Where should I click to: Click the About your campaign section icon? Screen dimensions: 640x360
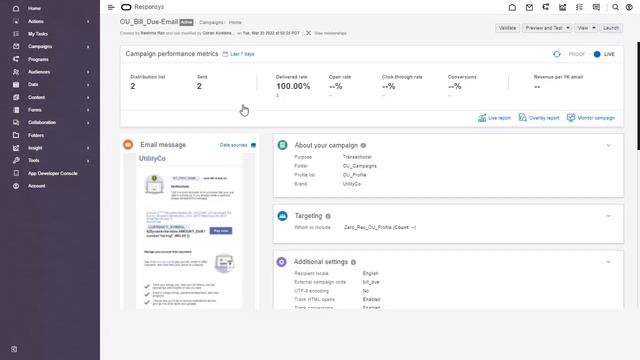tap(282, 145)
